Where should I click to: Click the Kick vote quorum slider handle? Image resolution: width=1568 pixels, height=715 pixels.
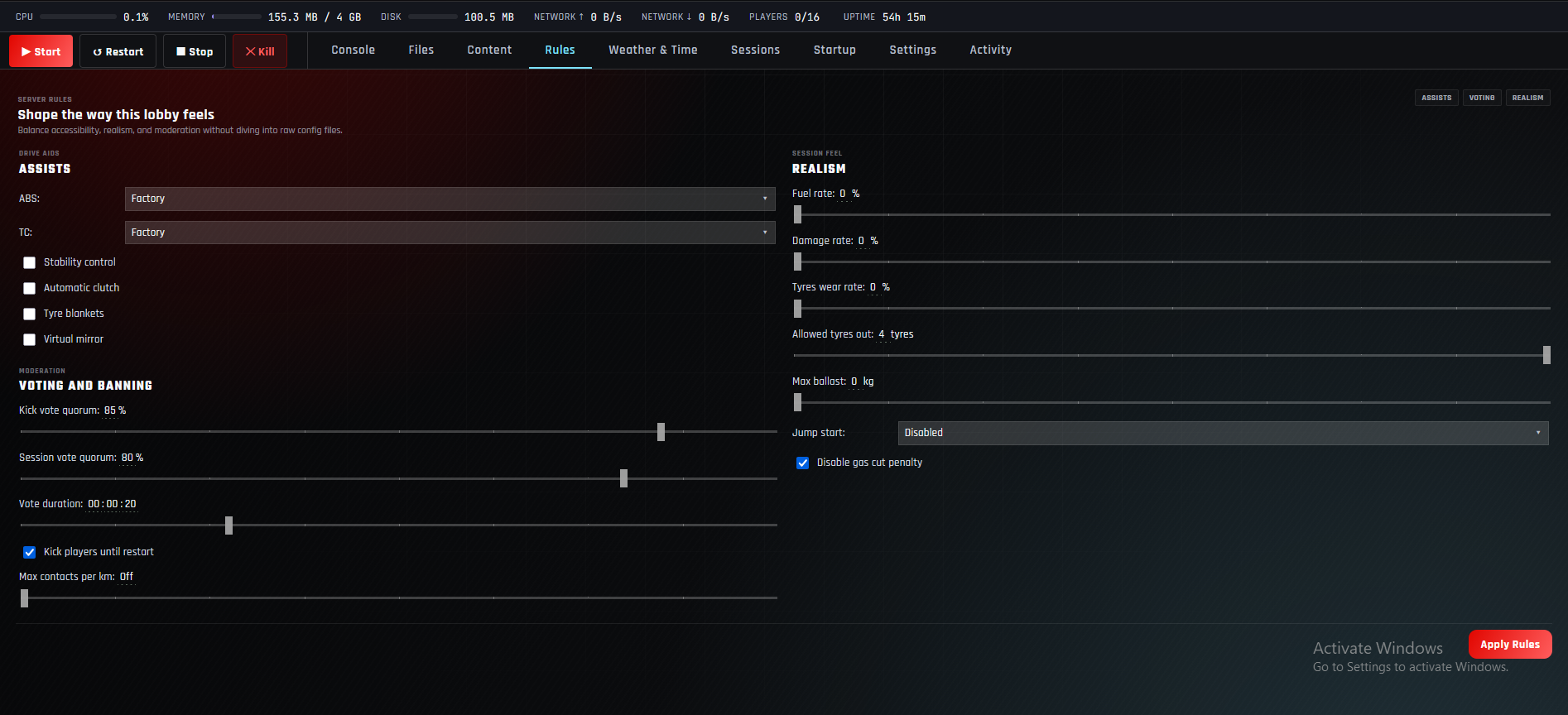point(661,432)
